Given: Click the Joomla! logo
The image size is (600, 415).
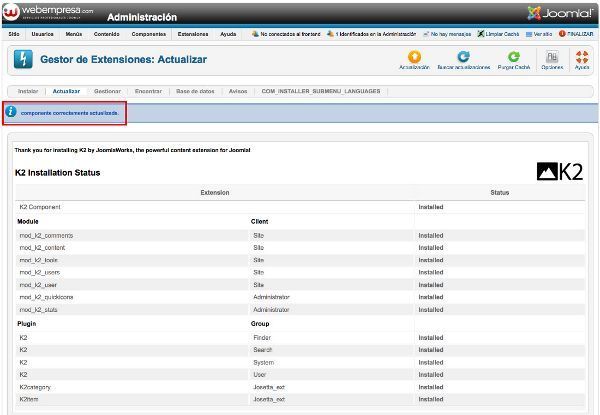Looking at the screenshot, I should pos(560,13).
